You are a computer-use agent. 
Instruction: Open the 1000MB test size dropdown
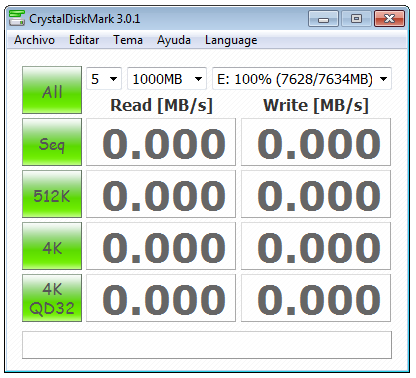click(x=167, y=79)
